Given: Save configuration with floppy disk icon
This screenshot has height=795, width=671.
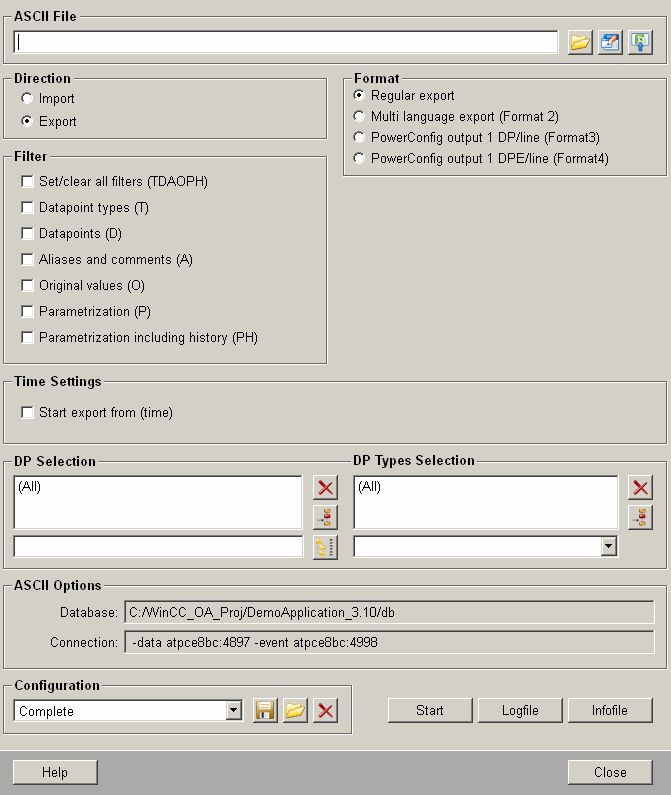Looking at the screenshot, I should coord(265,710).
